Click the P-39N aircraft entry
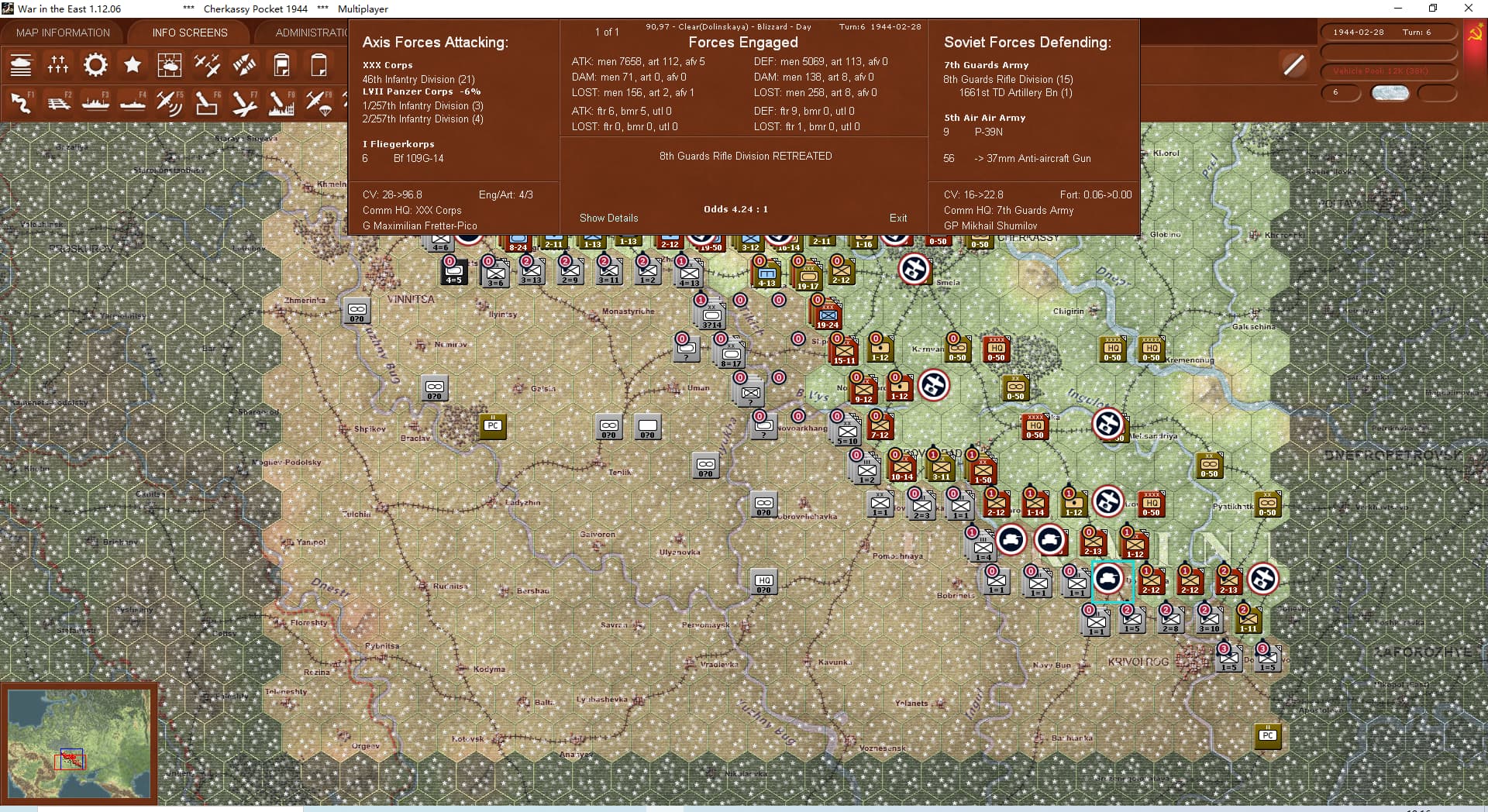Screen dimensions: 1488x812 tap(989, 132)
